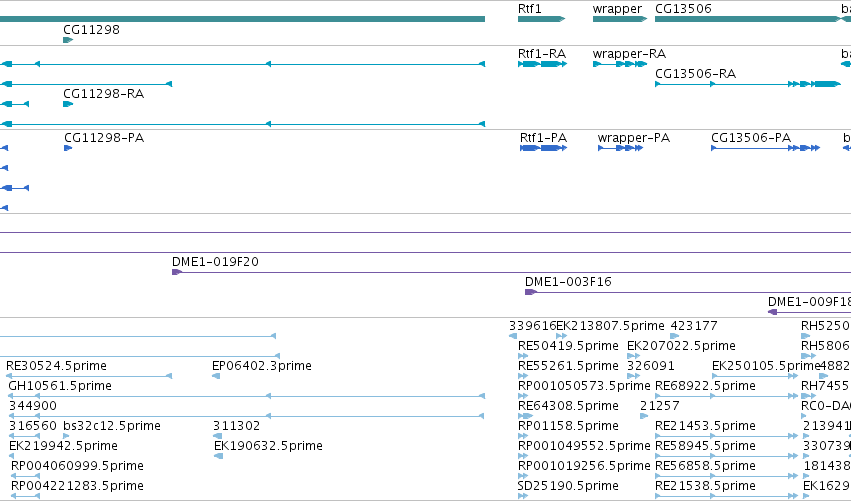Select the wrapper gene bar
Screen dimensions: 851x501
[x=620, y=19]
